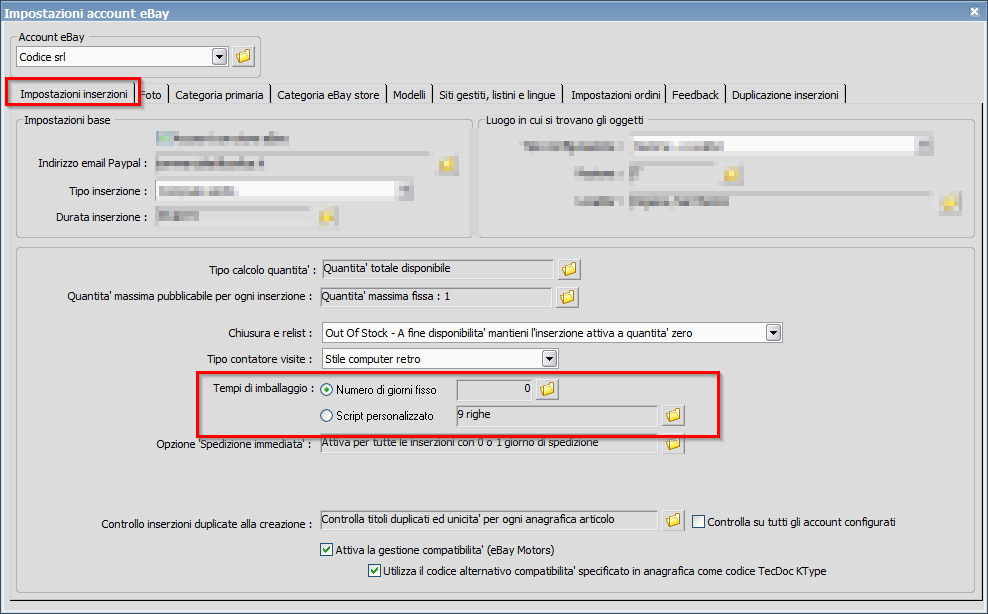Image resolution: width=988 pixels, height=614 pixels.
Task: Open folder icon for Tipo calcolo quantita'
Action: [x=569, y=269]
